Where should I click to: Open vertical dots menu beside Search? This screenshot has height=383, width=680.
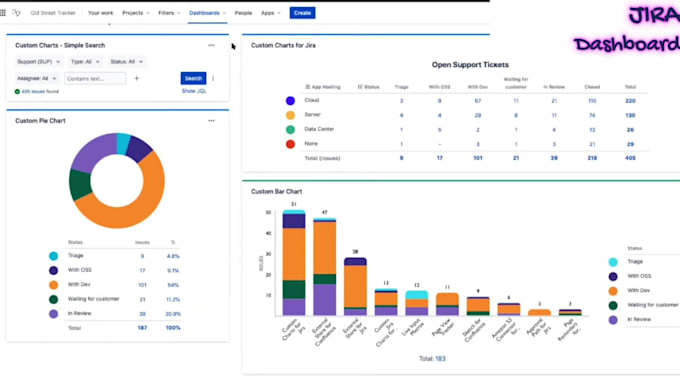click(x=213, y=79)
